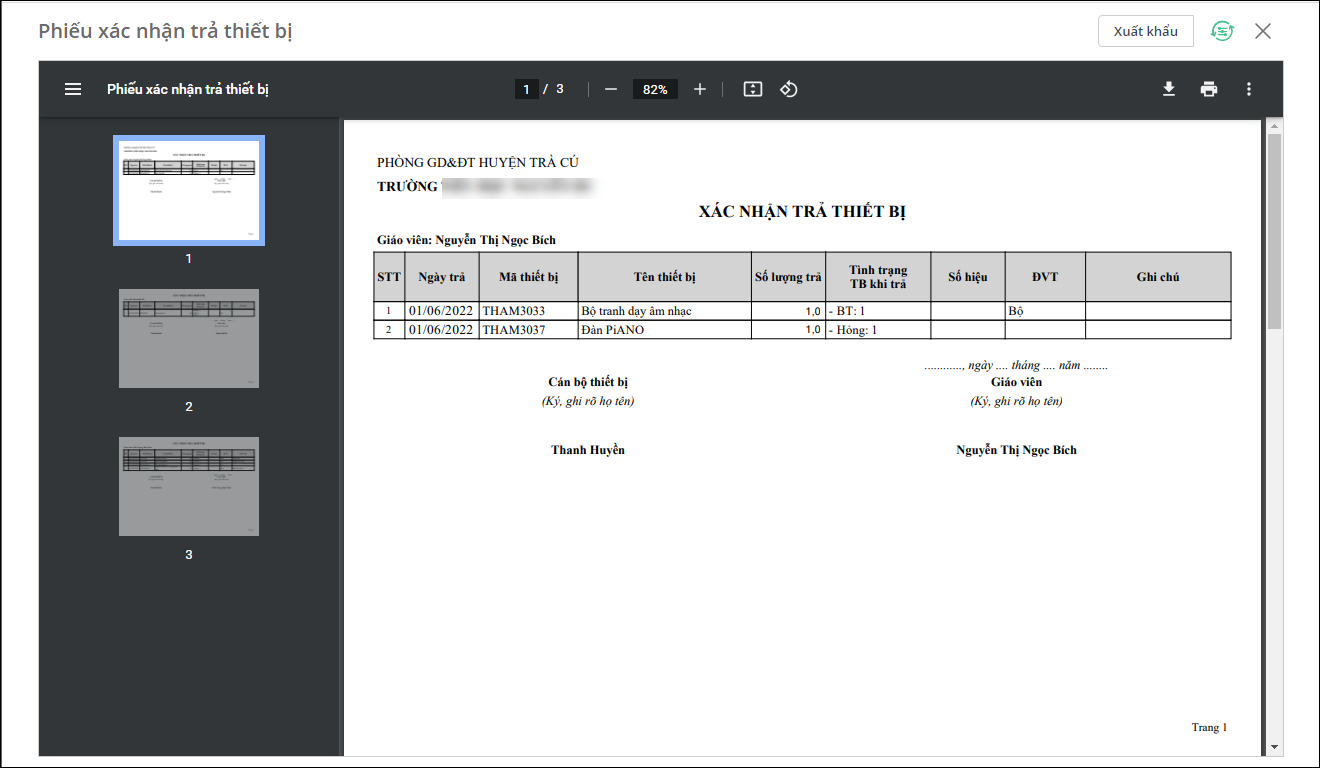
Task: Click the Số hiệu column header
Action: click(x=968, y=277)
